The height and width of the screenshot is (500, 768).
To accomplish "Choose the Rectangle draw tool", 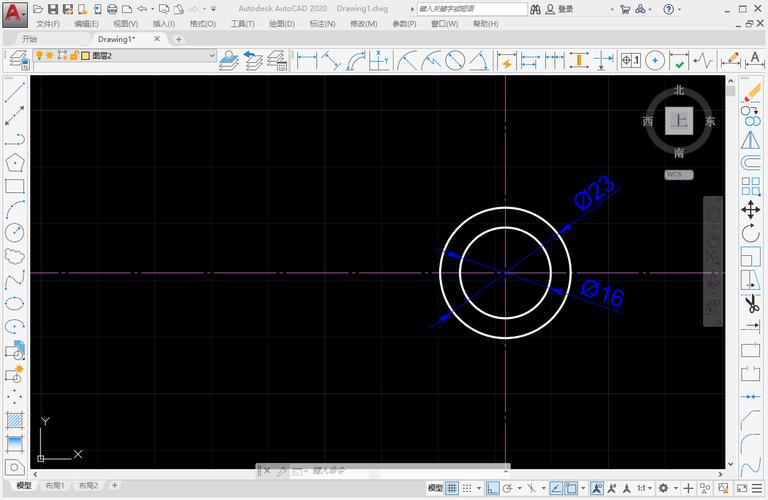I will coord(15,186).
